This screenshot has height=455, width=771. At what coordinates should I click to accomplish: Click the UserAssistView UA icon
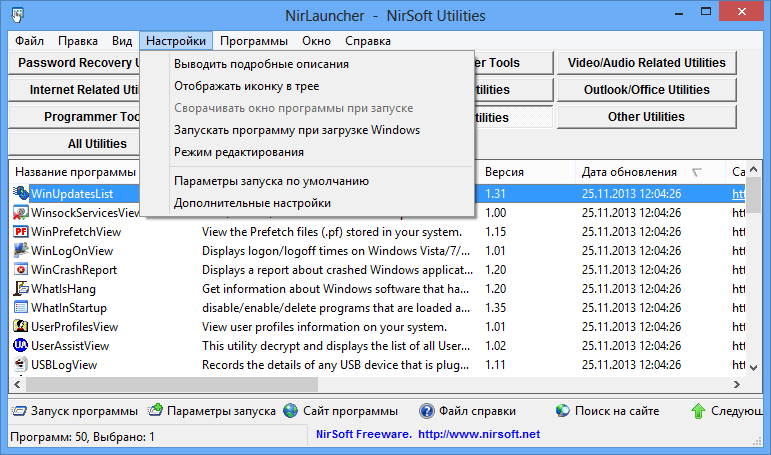pos(21,346)
